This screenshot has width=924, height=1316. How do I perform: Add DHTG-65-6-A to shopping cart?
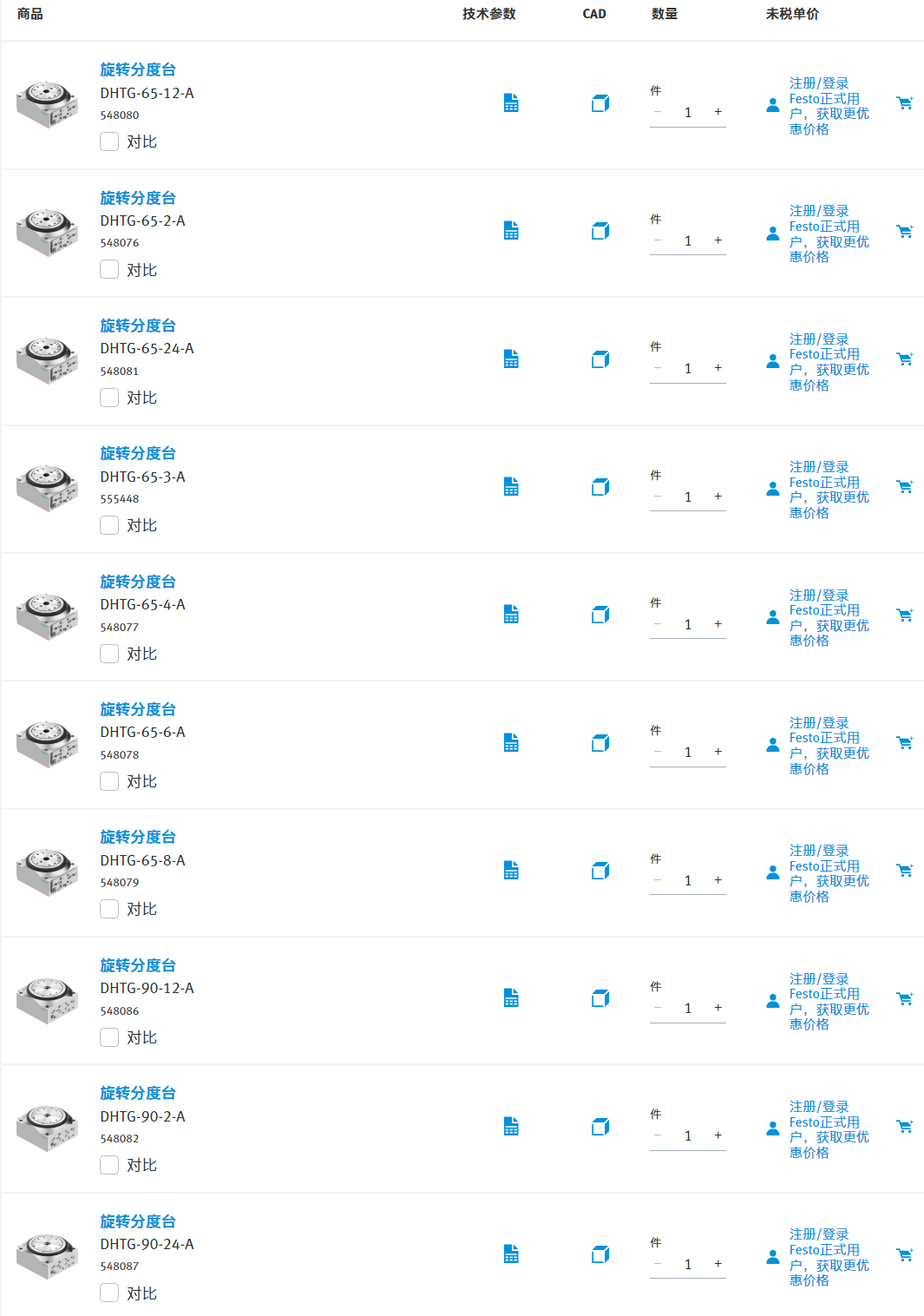[x=905, y=742]
